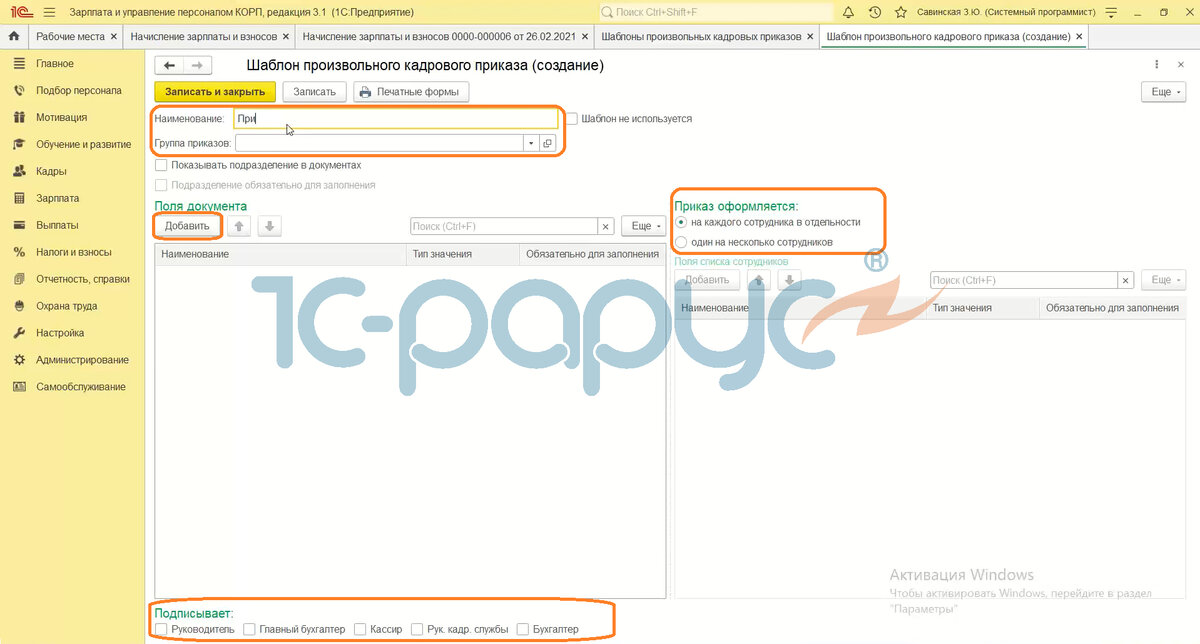Check Кассир signer checkbox
This screenshot has height=644, width=1200.
(x=360, y=629)
